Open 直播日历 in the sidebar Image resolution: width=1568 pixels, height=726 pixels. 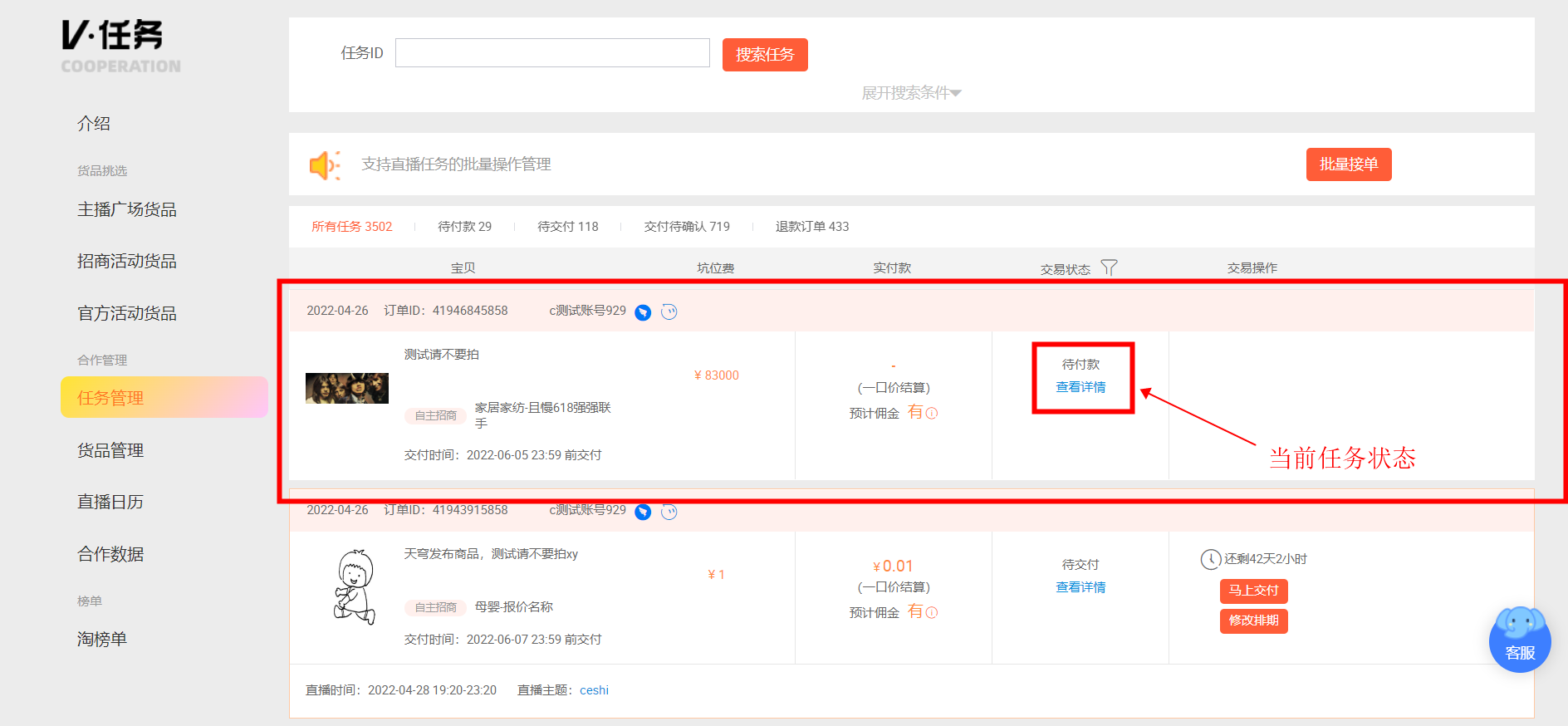tap(110, 503)
